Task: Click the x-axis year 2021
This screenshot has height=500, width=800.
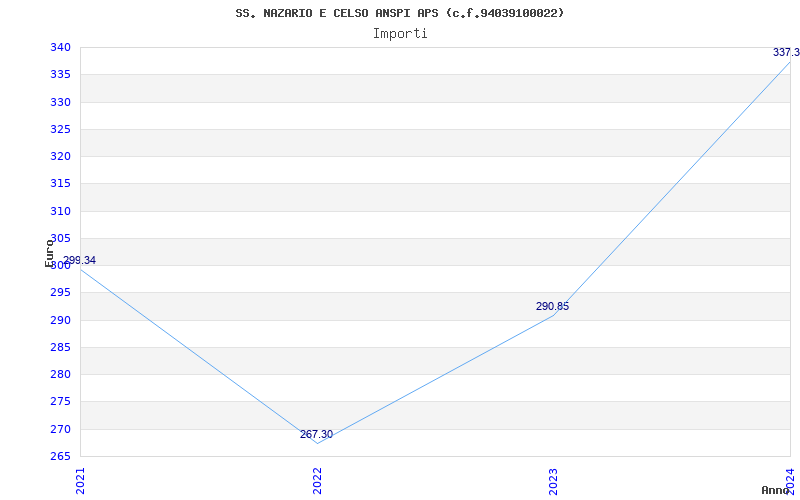Action: tap(80, 481)
